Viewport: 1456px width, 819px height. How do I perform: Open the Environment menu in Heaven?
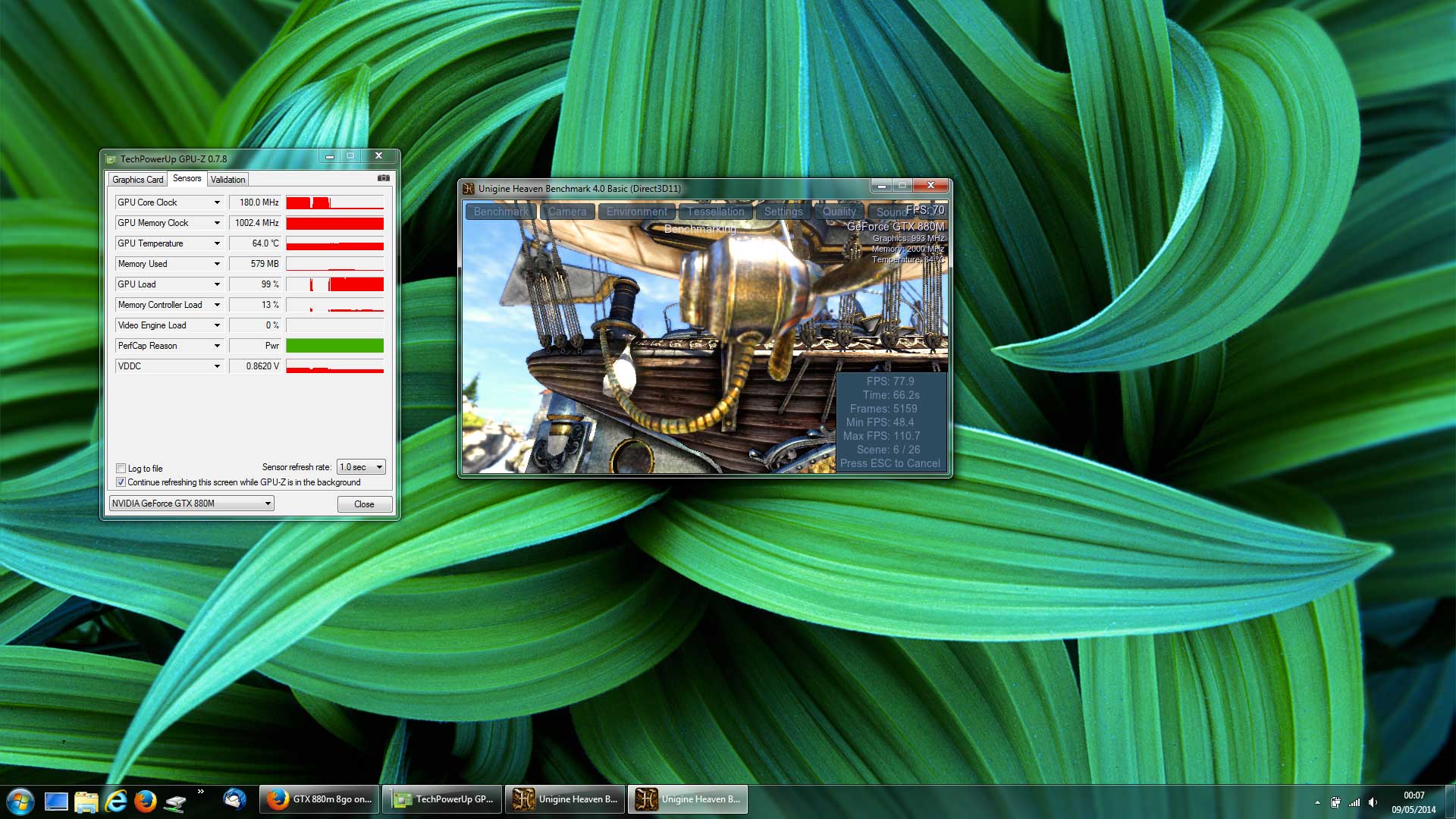636,212
